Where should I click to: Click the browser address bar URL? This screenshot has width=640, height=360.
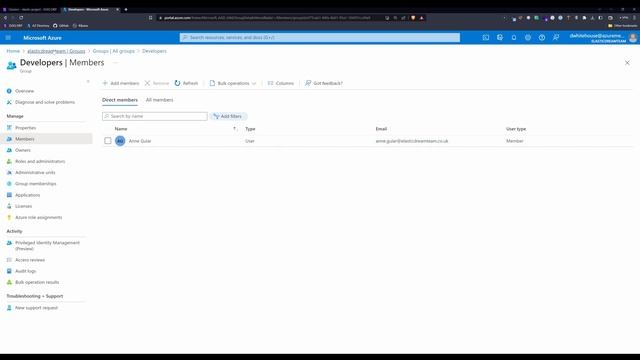(267, 18)
